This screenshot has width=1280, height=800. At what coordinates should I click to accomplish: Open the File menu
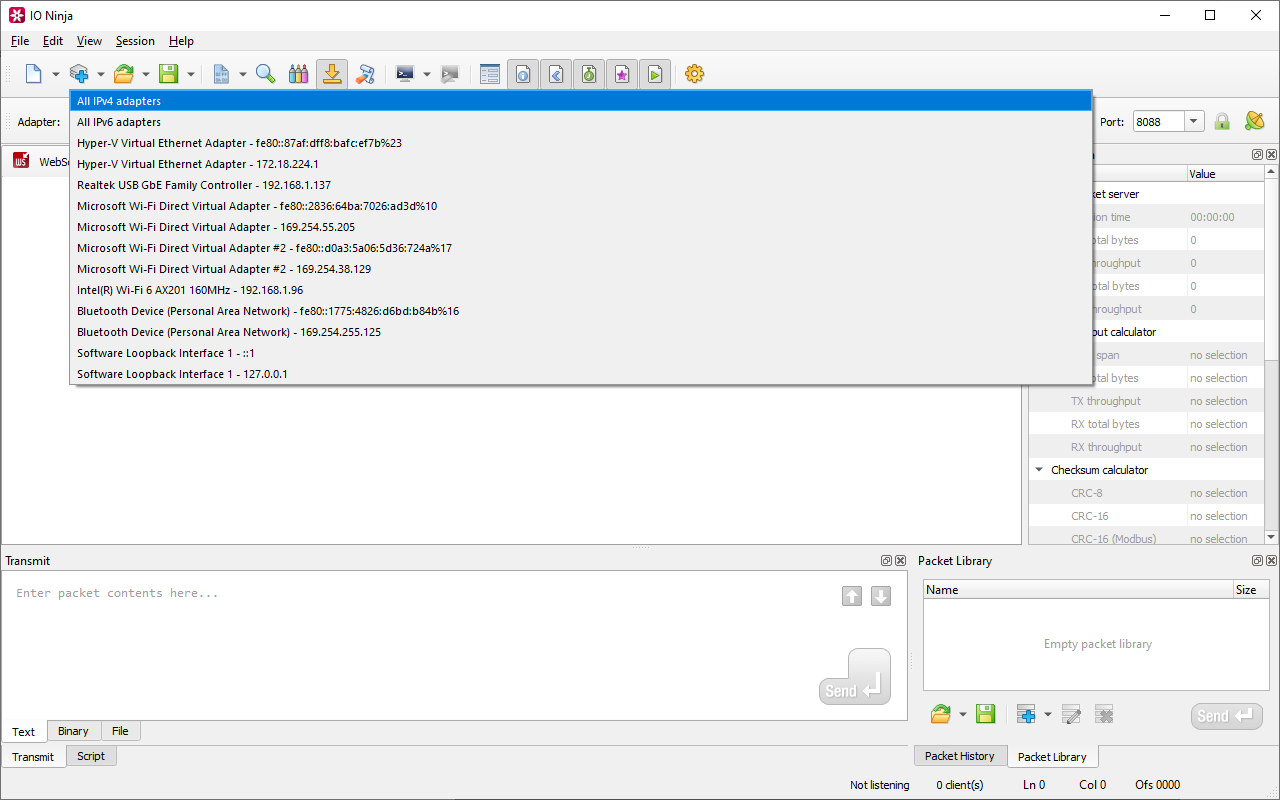coord(20,41)
